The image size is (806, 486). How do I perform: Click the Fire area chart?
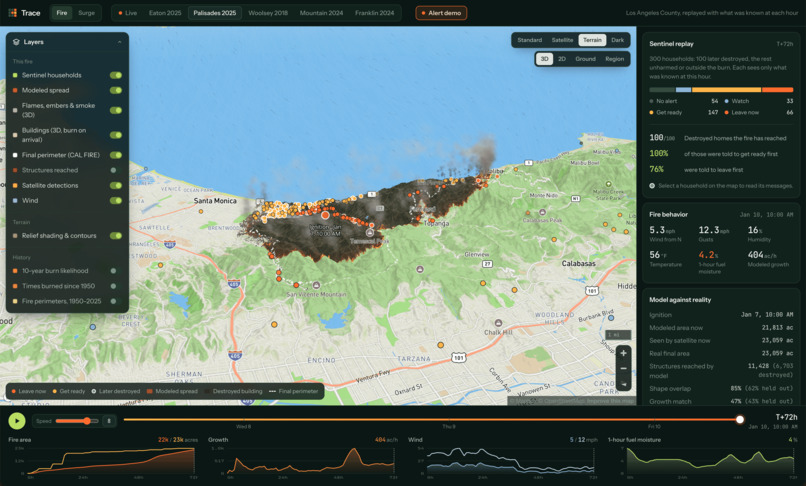click(x=103, y=459)
